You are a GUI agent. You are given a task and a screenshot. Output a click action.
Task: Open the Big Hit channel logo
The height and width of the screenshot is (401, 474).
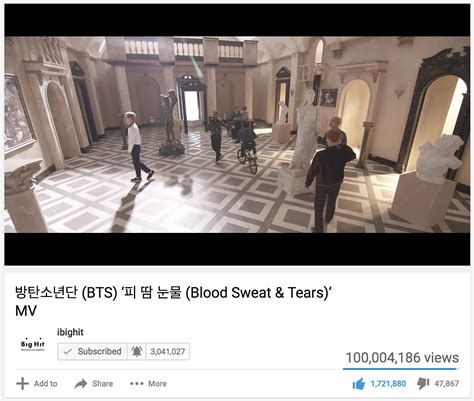tap(32, 344)
